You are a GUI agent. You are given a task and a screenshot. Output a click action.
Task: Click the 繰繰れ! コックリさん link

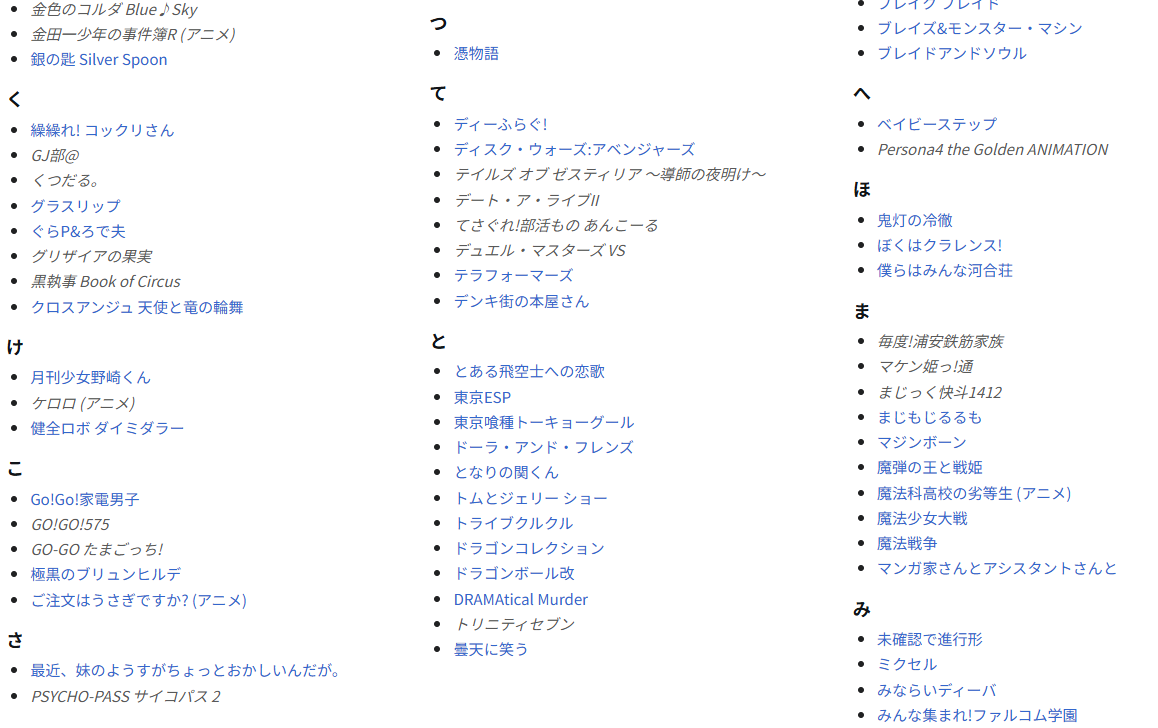102,130
